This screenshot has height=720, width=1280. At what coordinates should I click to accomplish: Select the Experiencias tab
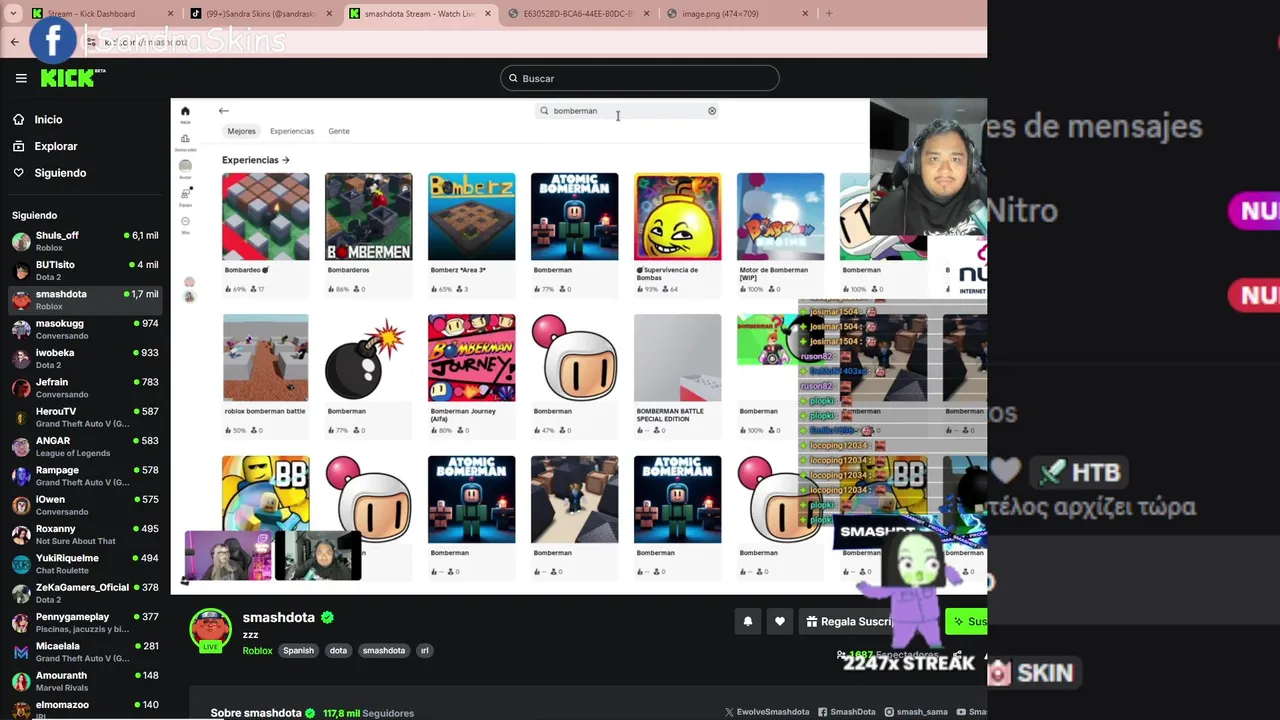pos(292,131)
